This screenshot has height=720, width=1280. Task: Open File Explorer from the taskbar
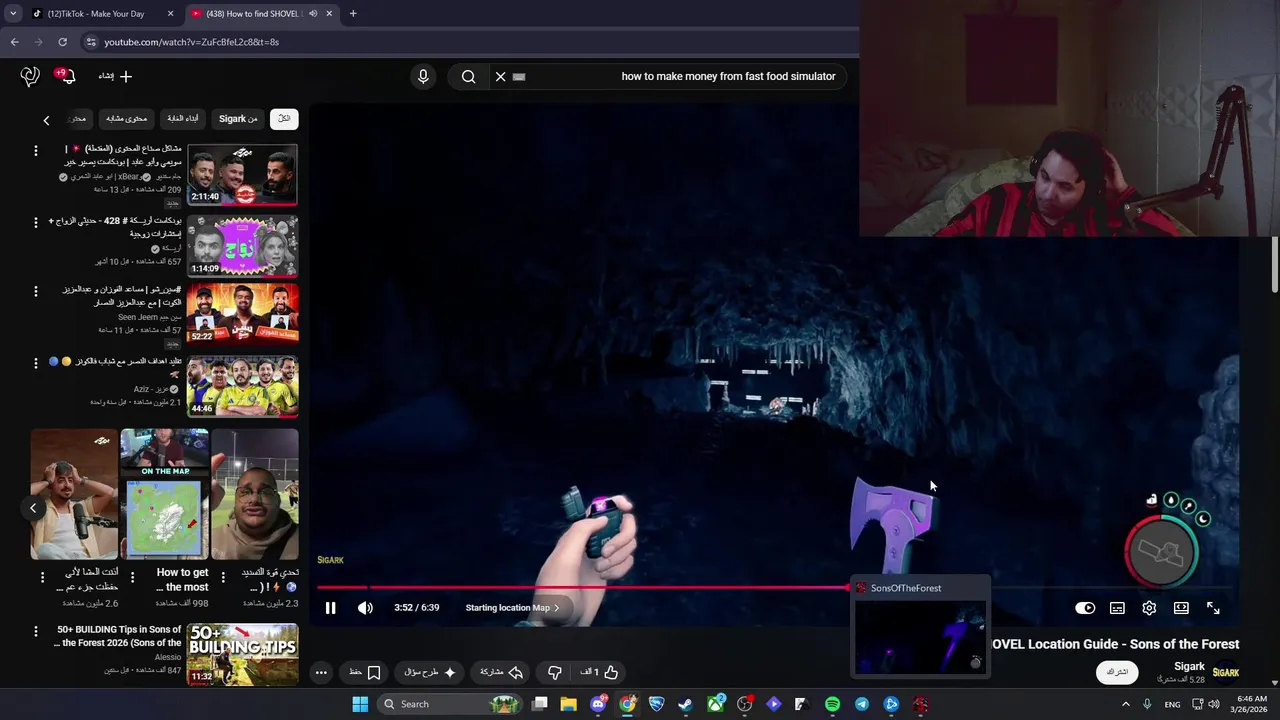(x=568, y=704)
